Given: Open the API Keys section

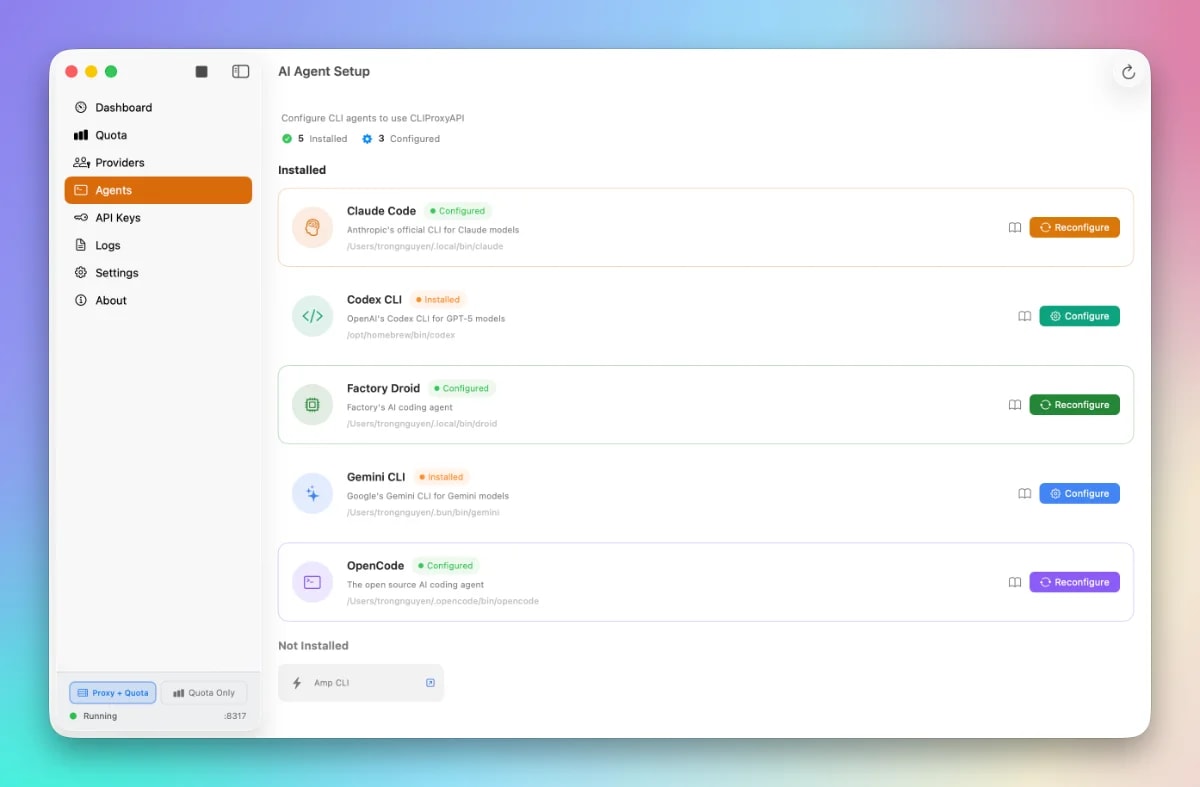Looking at the screenshot, I should click(119, 217).
